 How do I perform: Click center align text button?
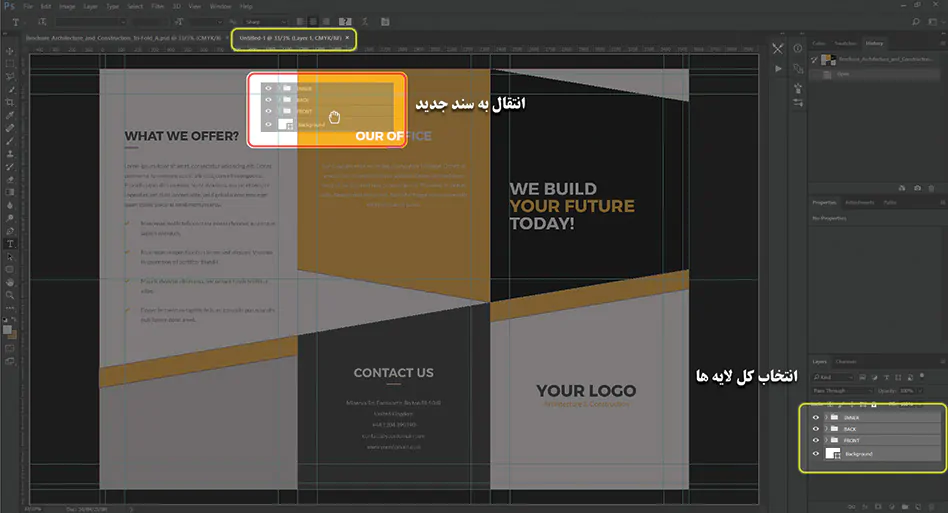click(313, 22)
